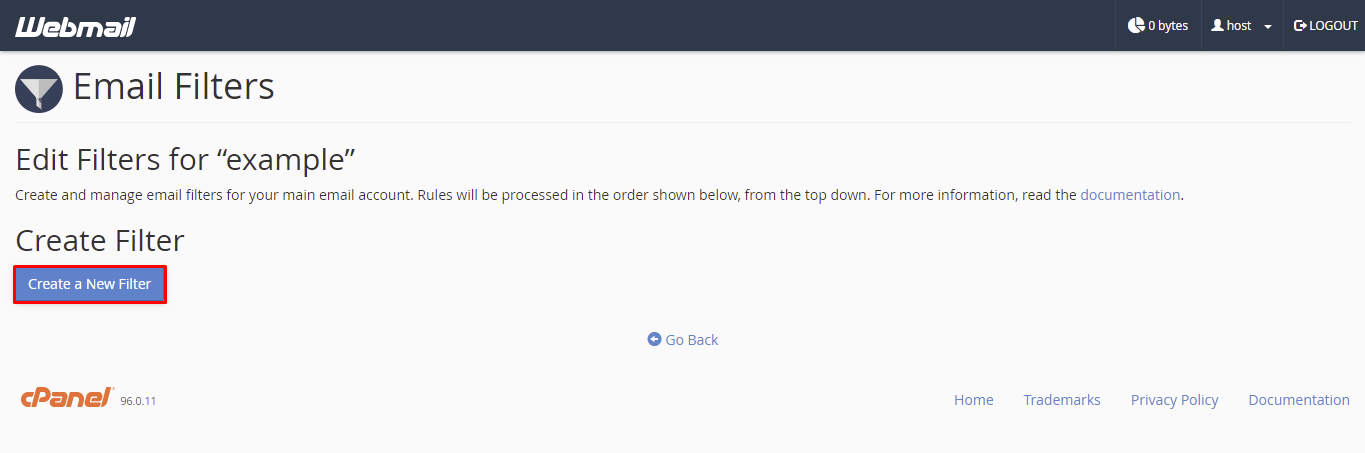Open the Privacy Policy footer link
Viewport: 1365px width, 453px height.
point(1175,400)
